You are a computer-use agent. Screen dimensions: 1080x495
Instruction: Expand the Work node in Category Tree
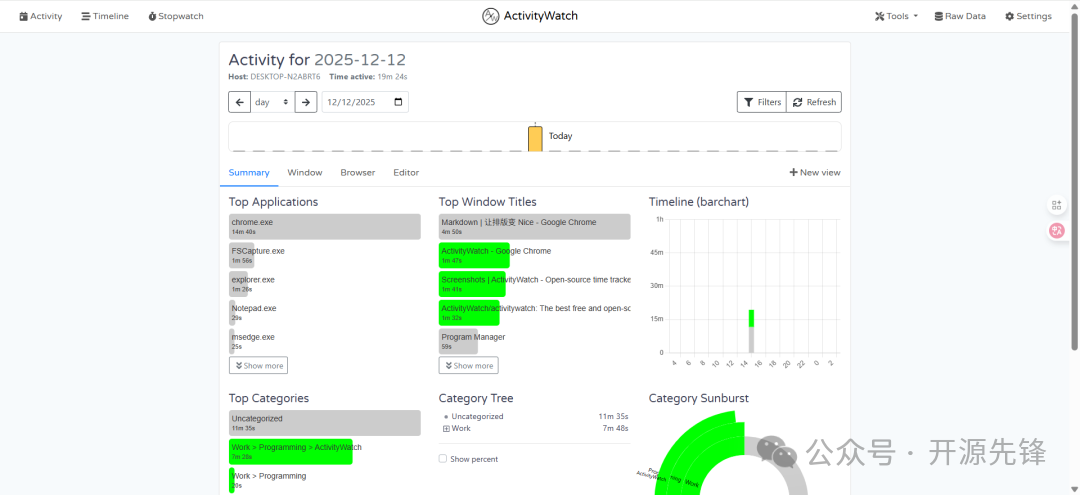tap(446, 428)
